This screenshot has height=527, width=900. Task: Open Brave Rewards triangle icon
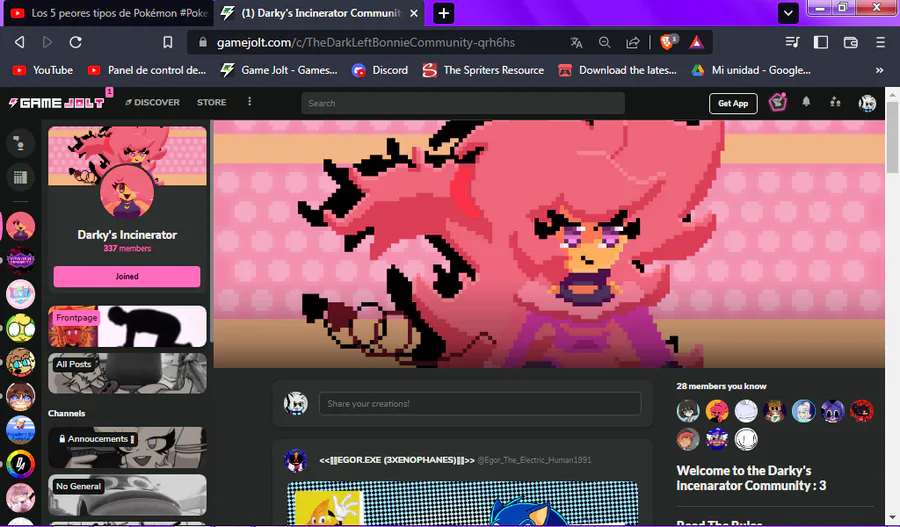pos(696,42)
